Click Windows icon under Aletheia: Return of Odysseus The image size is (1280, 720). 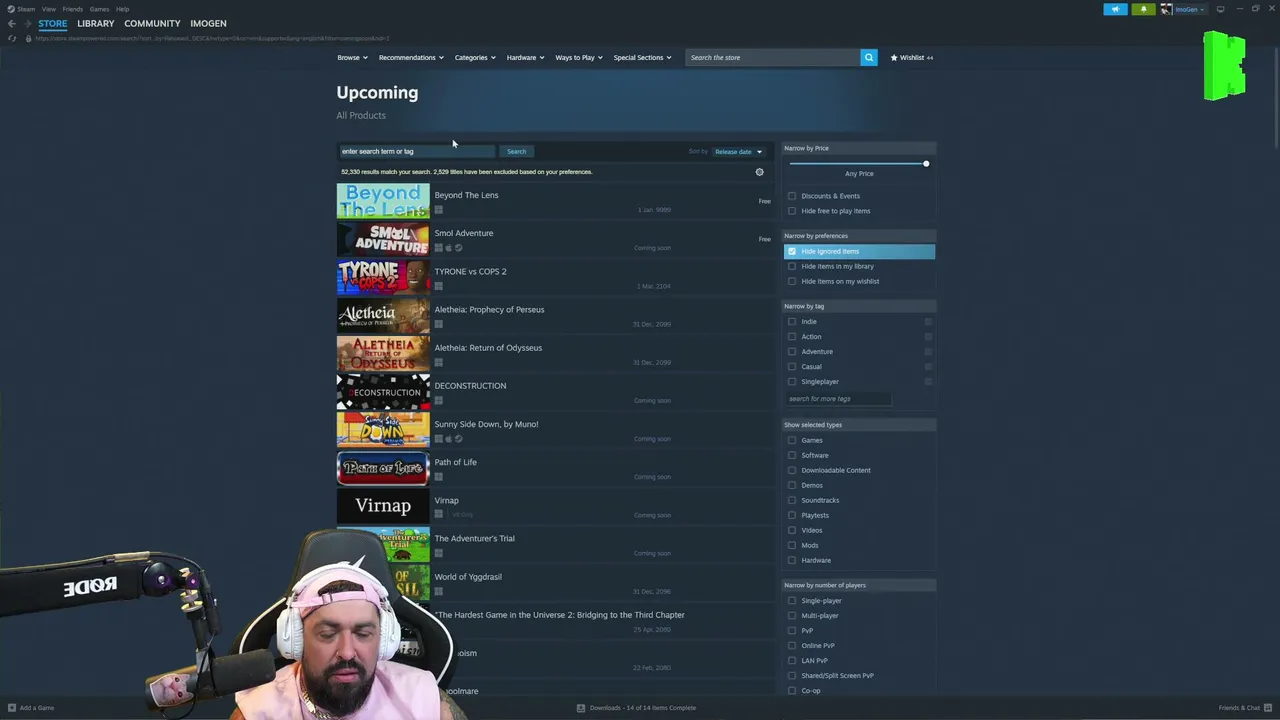click(438, 362)
